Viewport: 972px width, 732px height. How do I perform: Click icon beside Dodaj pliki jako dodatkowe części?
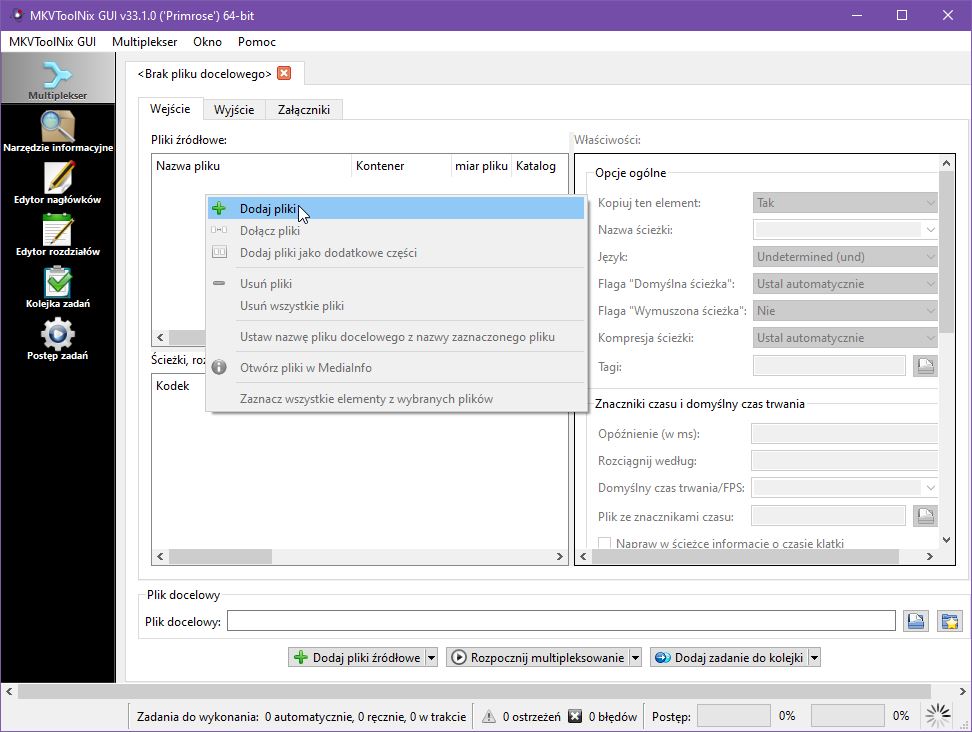(219, 252)
